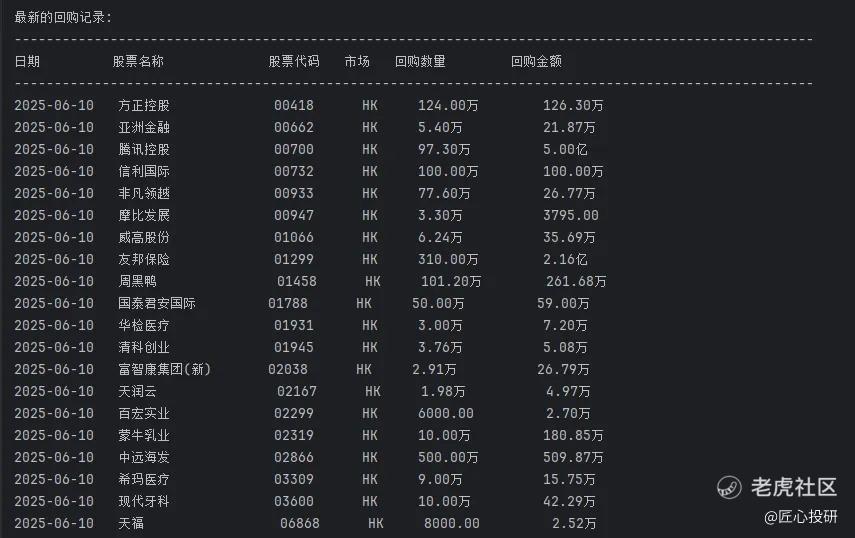Screen dimensions: 855x538
Task: Click the 回购数量 column header
Action: [420, 62]
